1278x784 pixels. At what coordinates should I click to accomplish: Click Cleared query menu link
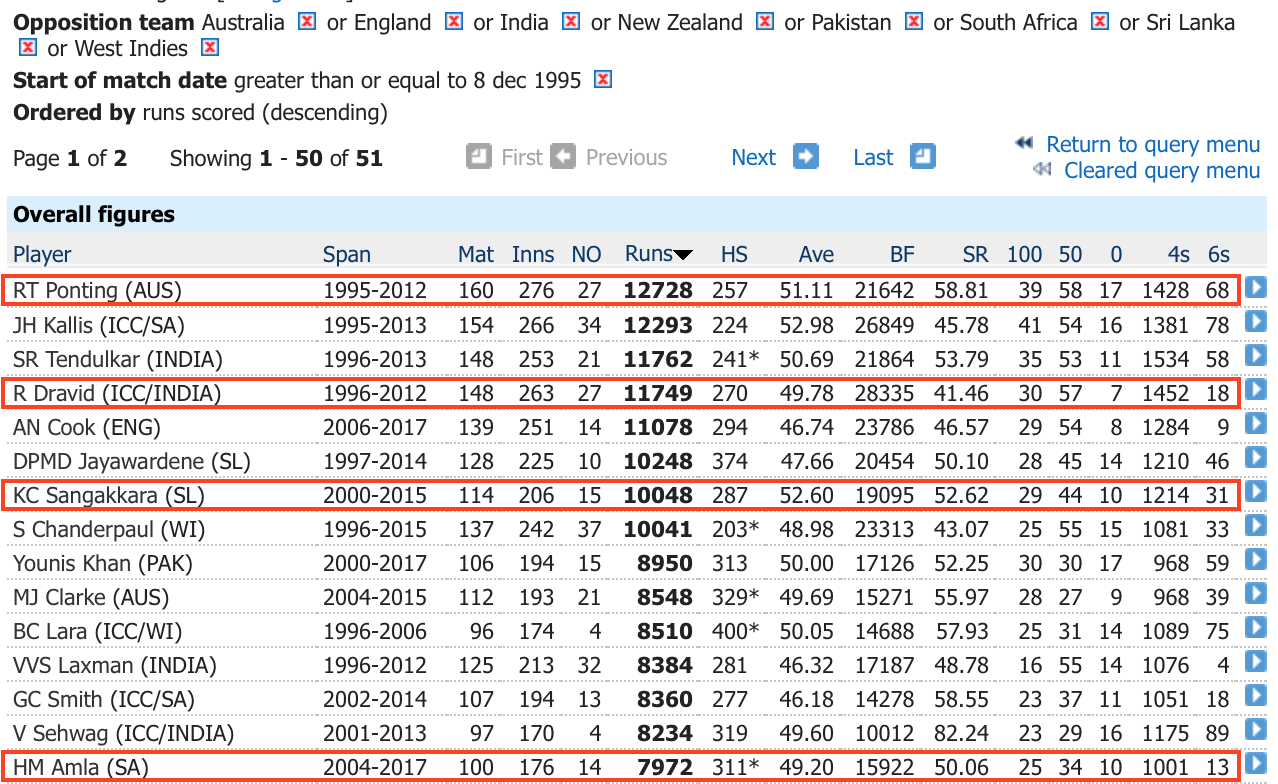click(1162, 170)
